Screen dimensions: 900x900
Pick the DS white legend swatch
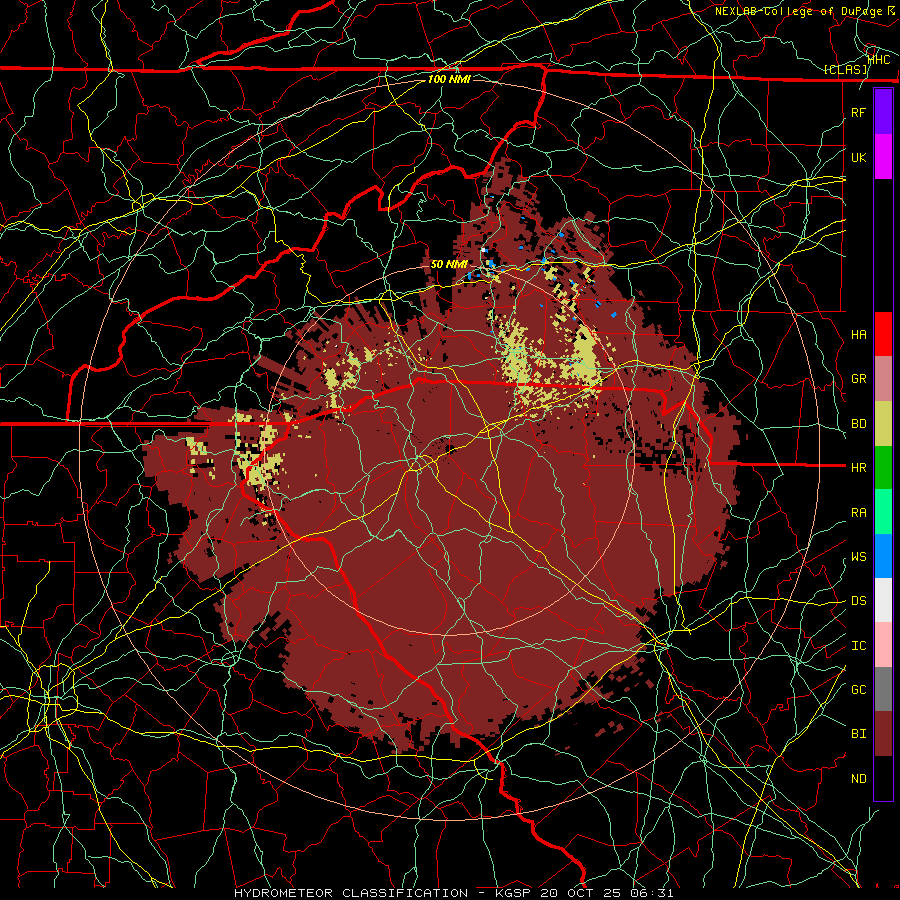tap(883, 600)
